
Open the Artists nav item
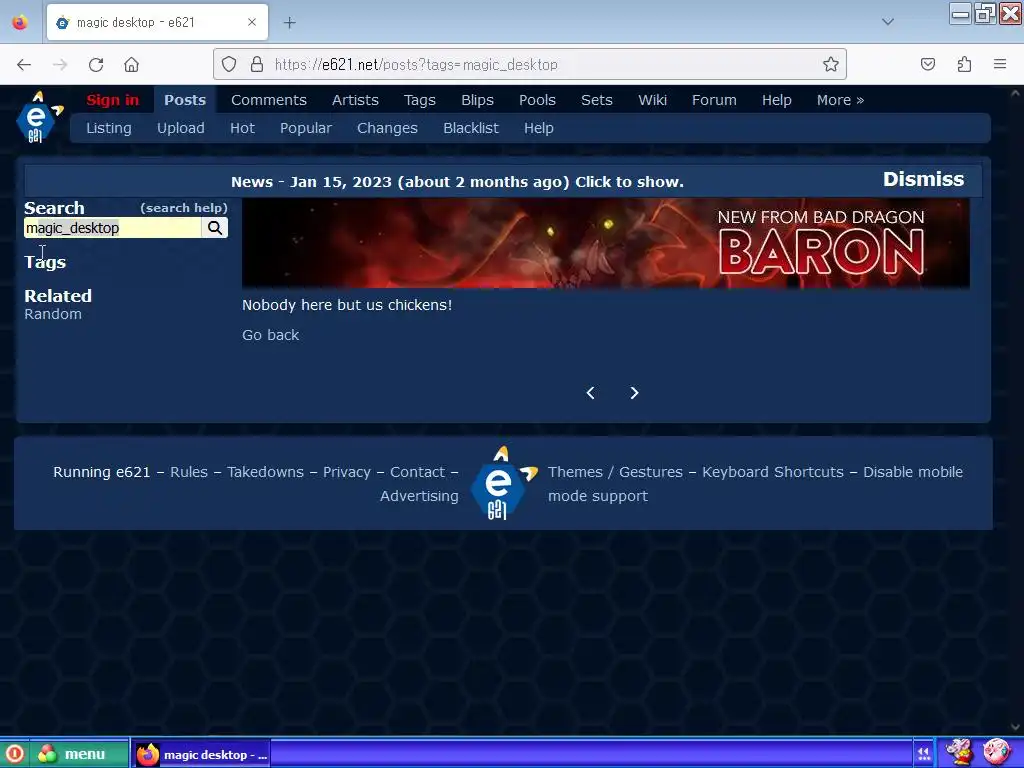[x=355, y=100]
